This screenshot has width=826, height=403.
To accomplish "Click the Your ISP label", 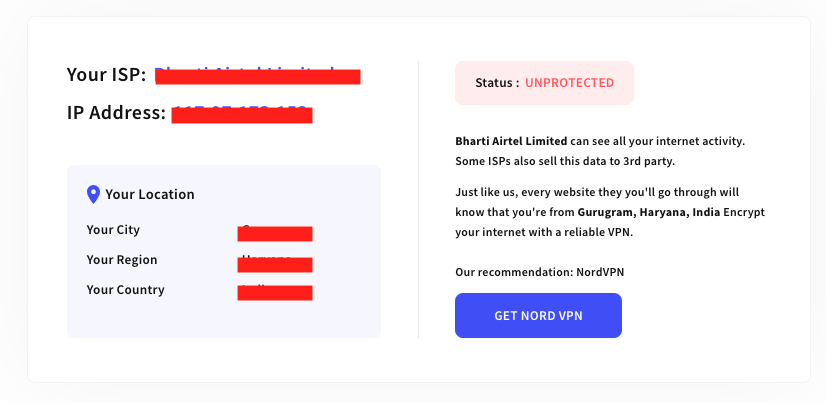I will coord(106,75).
